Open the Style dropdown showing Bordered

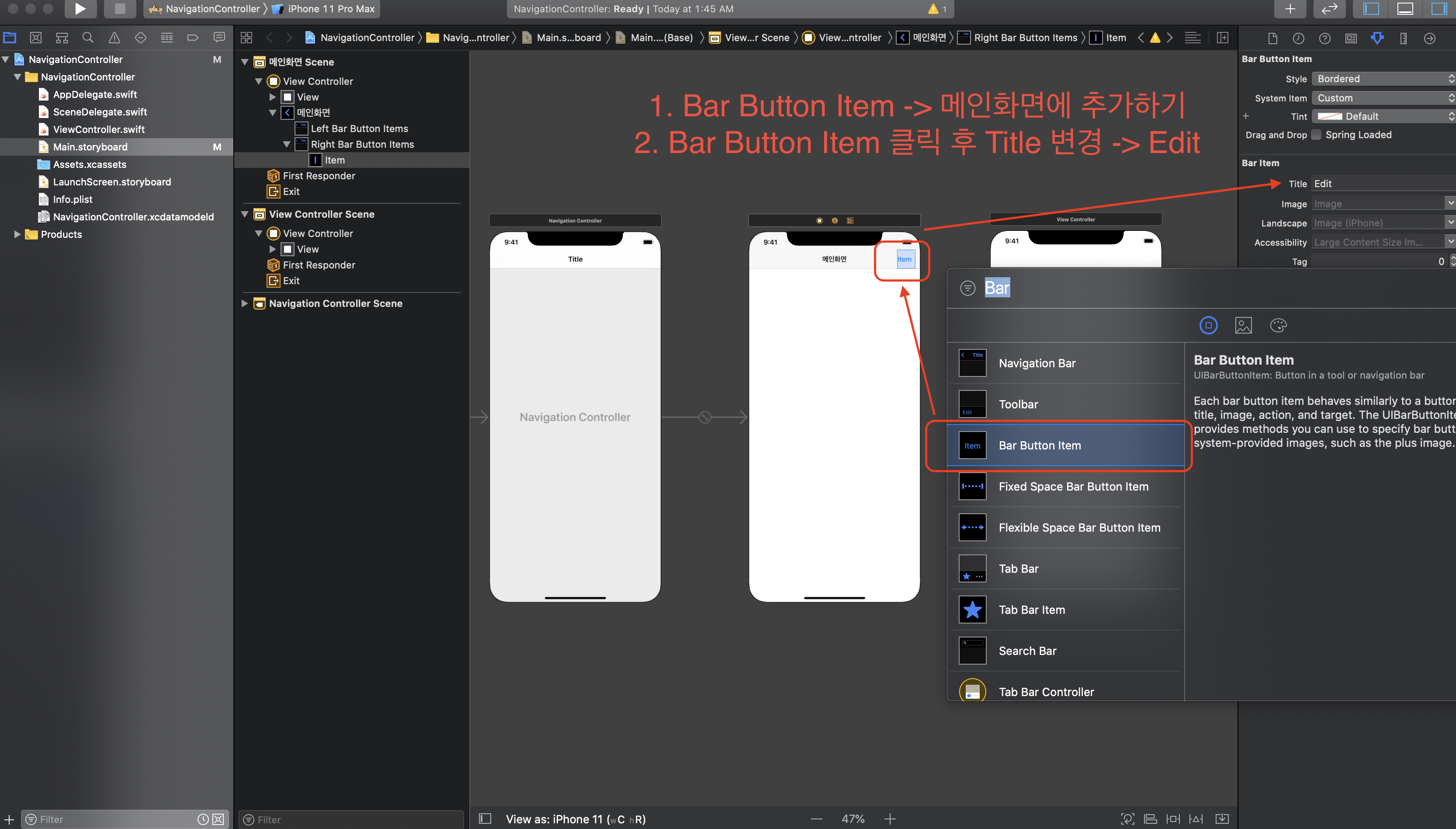tap(1383, 79)
